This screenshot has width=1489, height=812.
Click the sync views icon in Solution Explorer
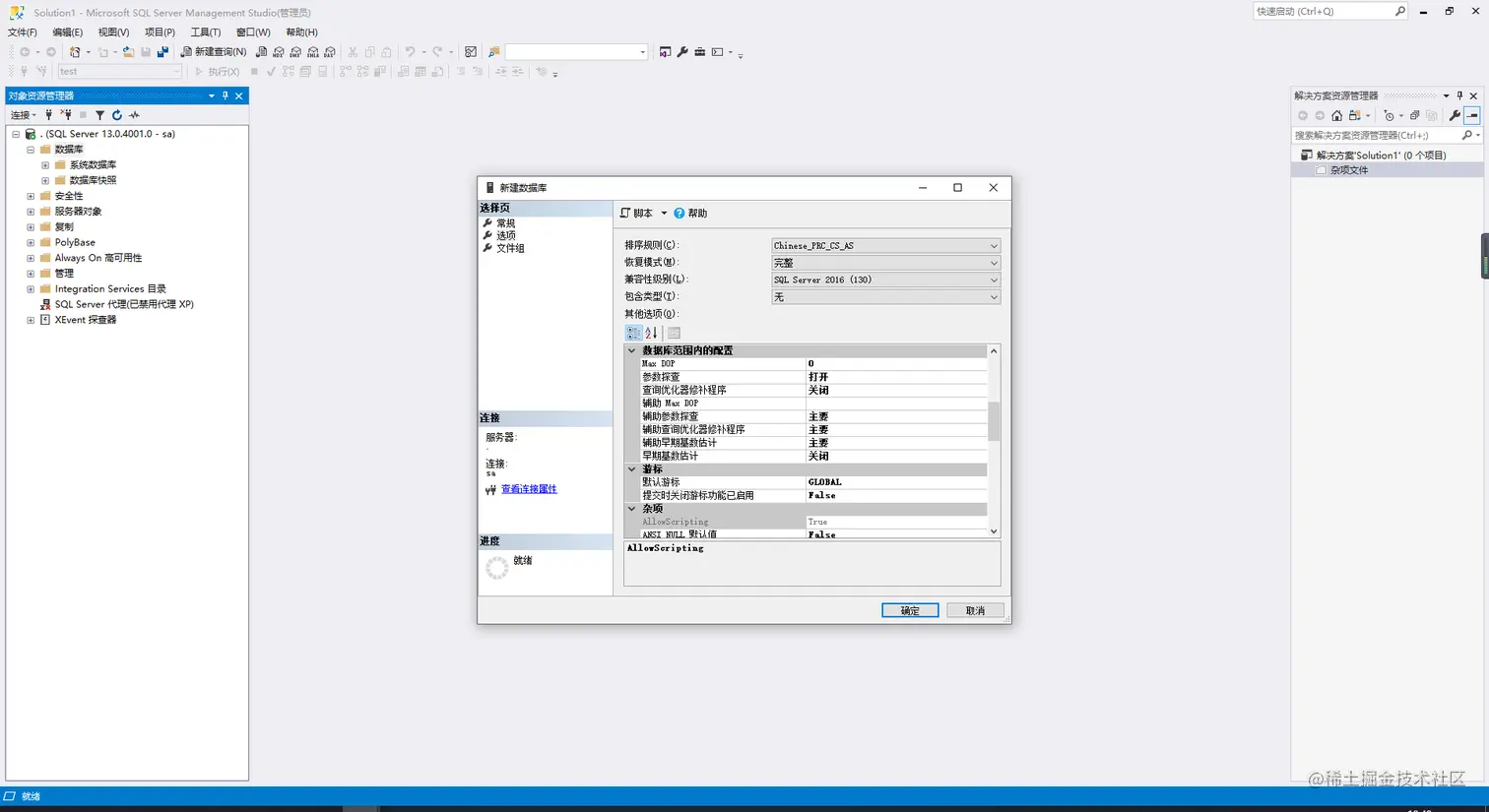pos(1355,115)
